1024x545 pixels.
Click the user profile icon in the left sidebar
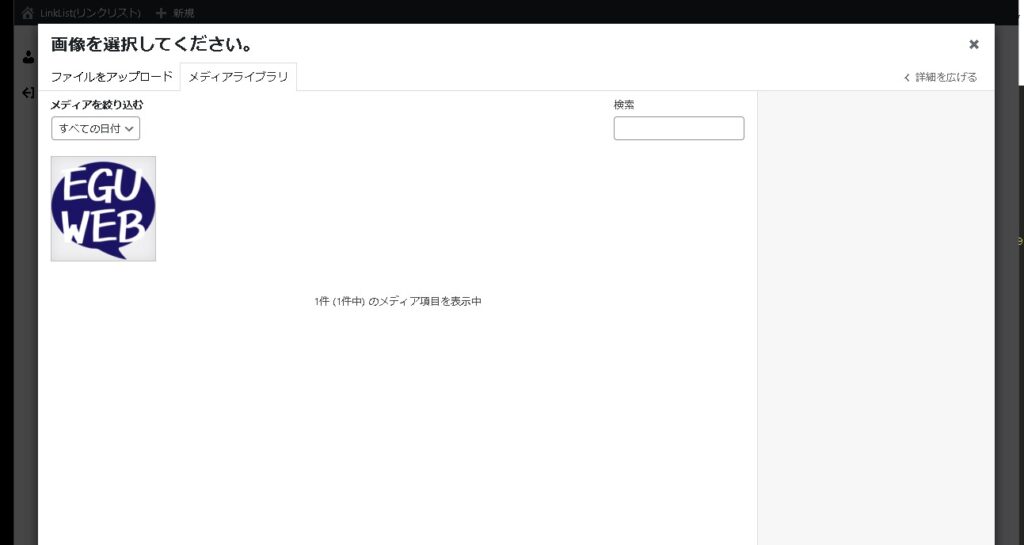(28, 57)
